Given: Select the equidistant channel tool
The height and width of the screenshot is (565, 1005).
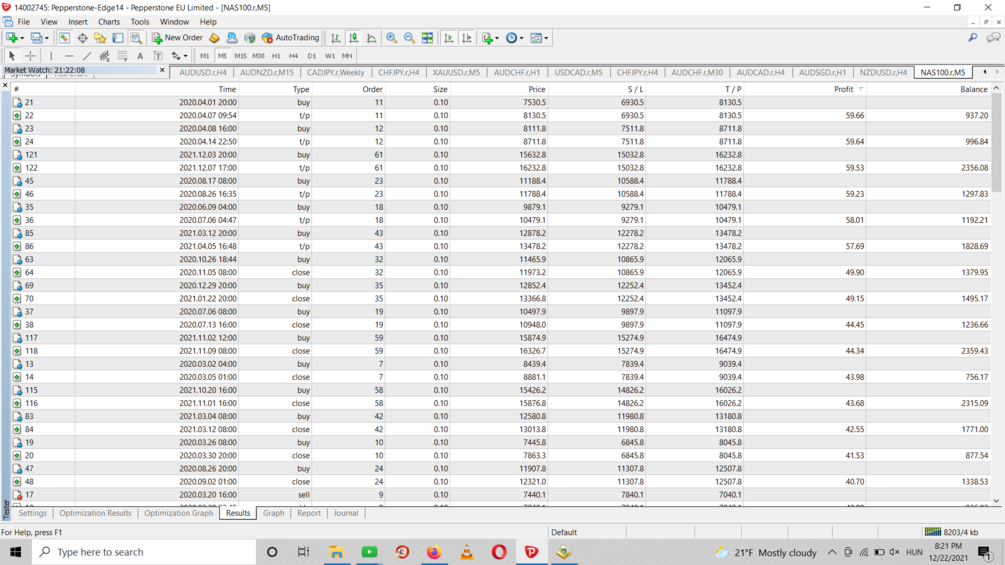Looking at the screenshot, I should pos(104,56).
